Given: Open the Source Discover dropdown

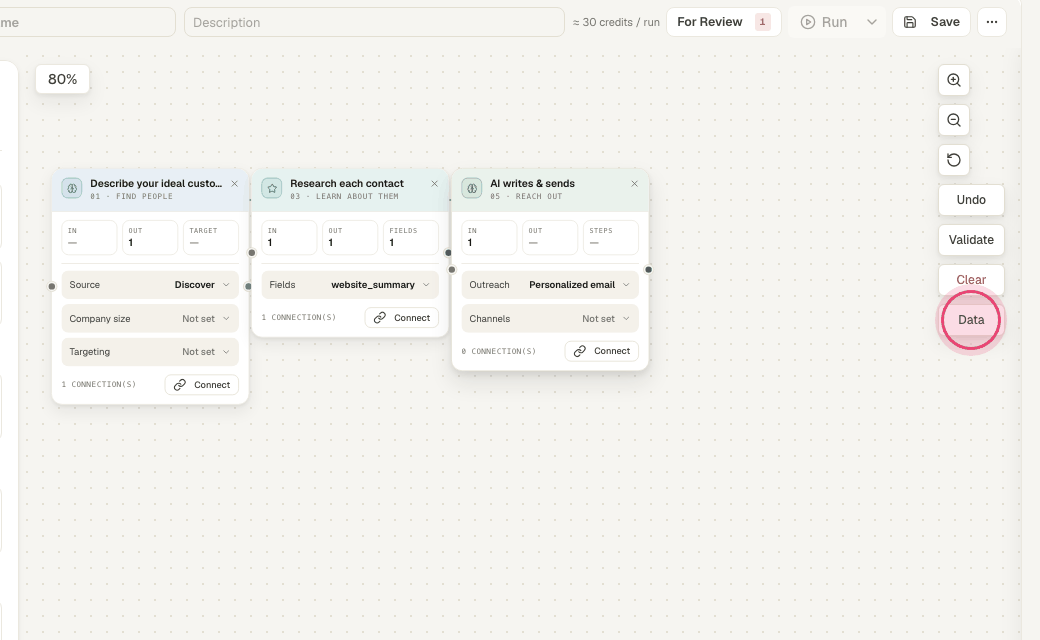Looking at the screenshot, I should (x=150, y=285).
